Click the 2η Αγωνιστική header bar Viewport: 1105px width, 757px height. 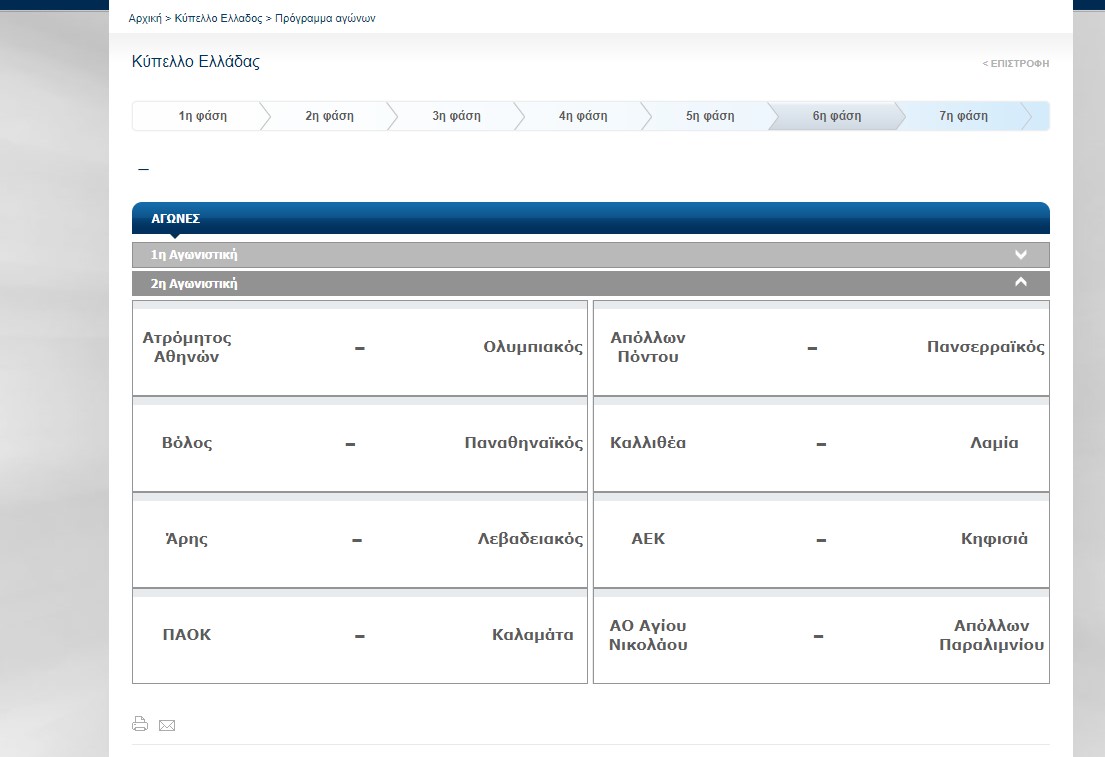pos(591,283)
